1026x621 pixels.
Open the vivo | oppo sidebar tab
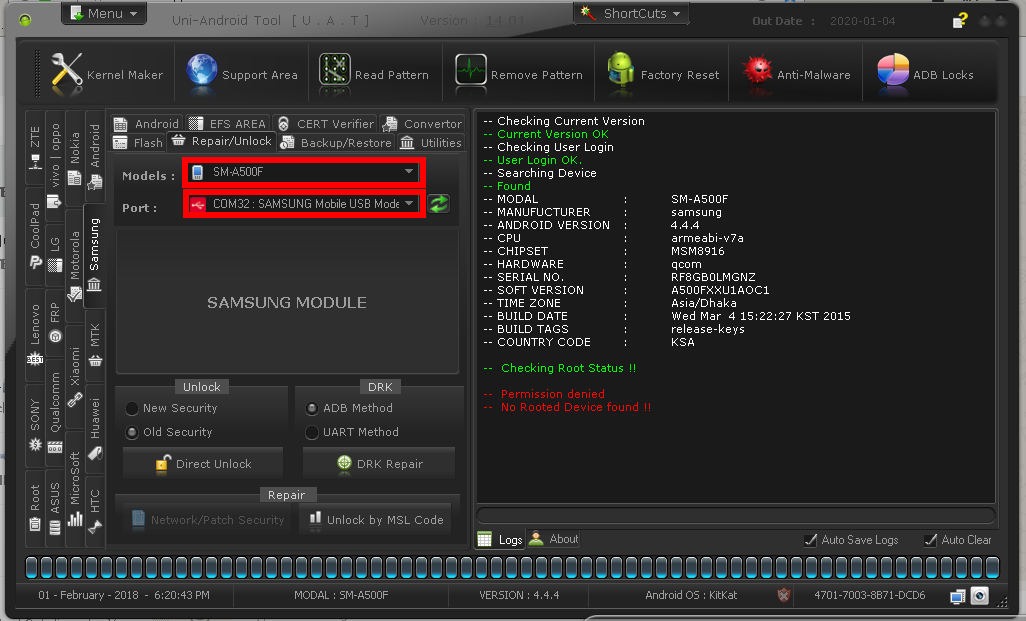55,164
